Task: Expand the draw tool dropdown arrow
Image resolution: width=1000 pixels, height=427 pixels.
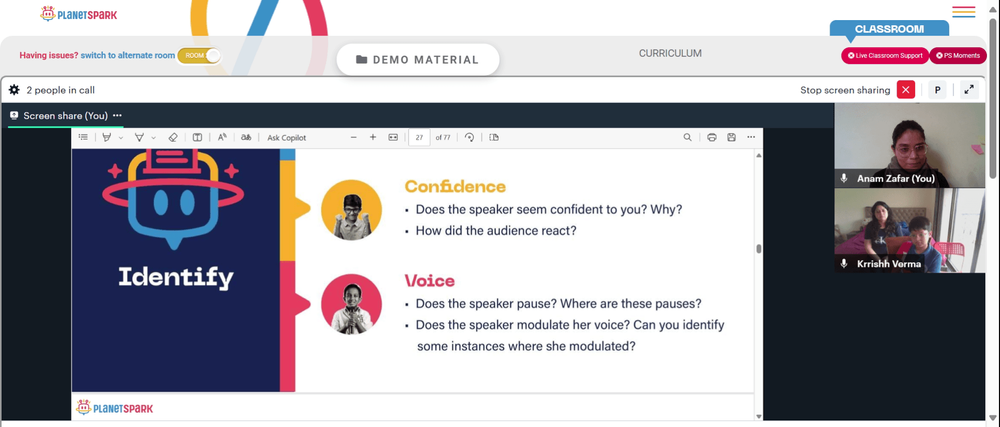Action: 153,138
